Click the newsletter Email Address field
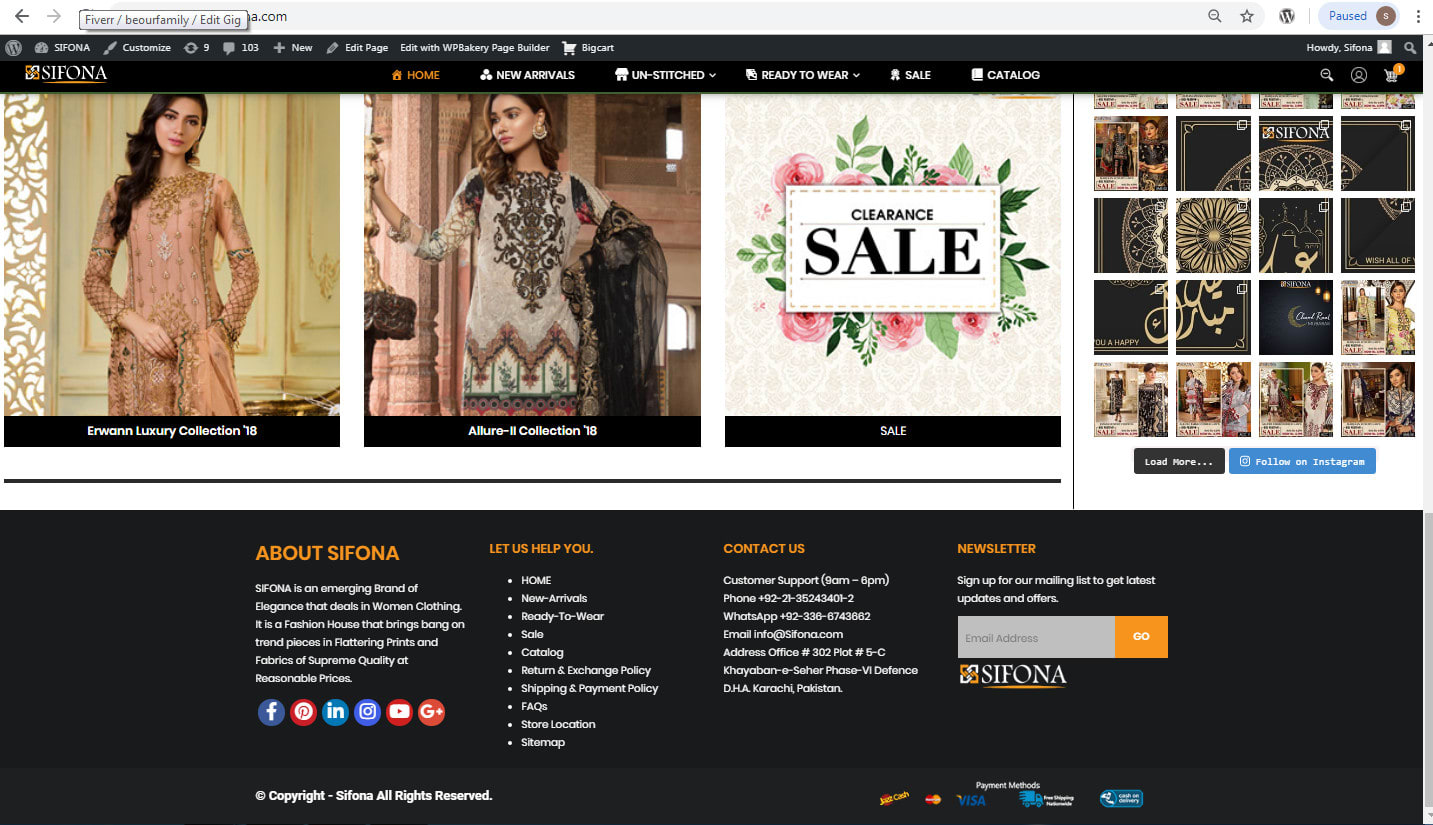This screenshot has height=825, width=1433. click(x=1036, y=637)
